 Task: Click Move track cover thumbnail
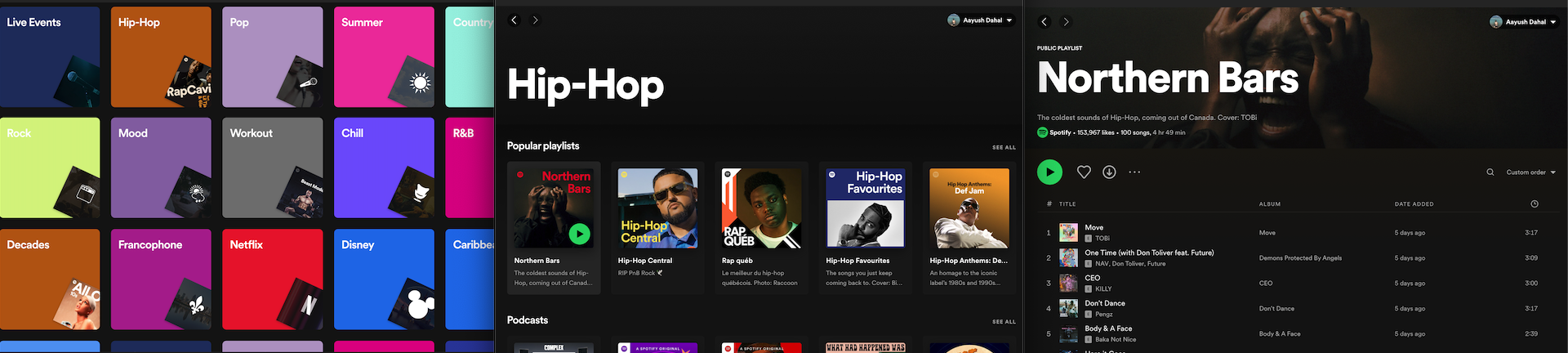pyautogui.click(x=1068, y=233)
